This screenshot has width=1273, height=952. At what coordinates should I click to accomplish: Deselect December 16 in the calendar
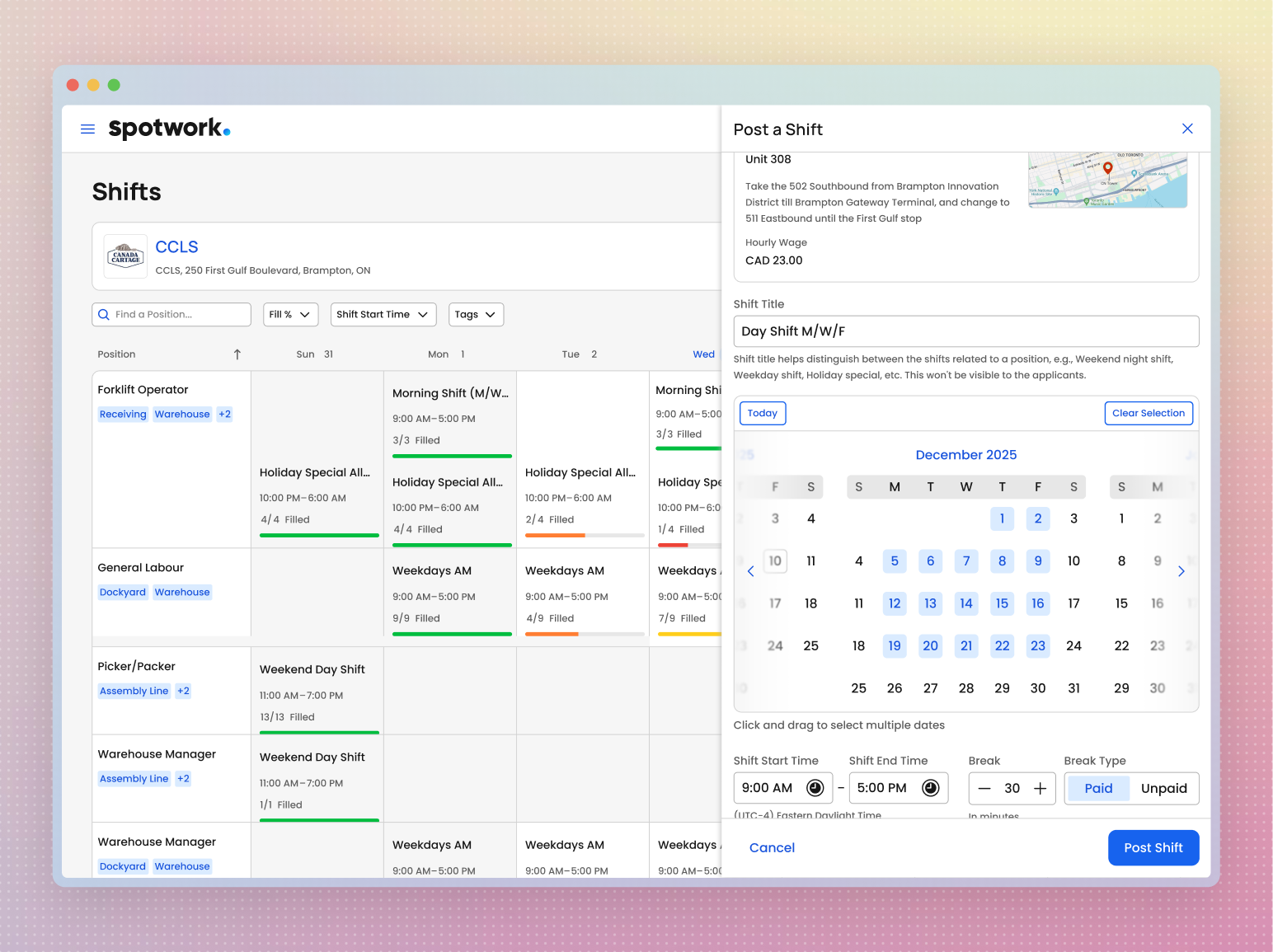tap(1037, 603)
